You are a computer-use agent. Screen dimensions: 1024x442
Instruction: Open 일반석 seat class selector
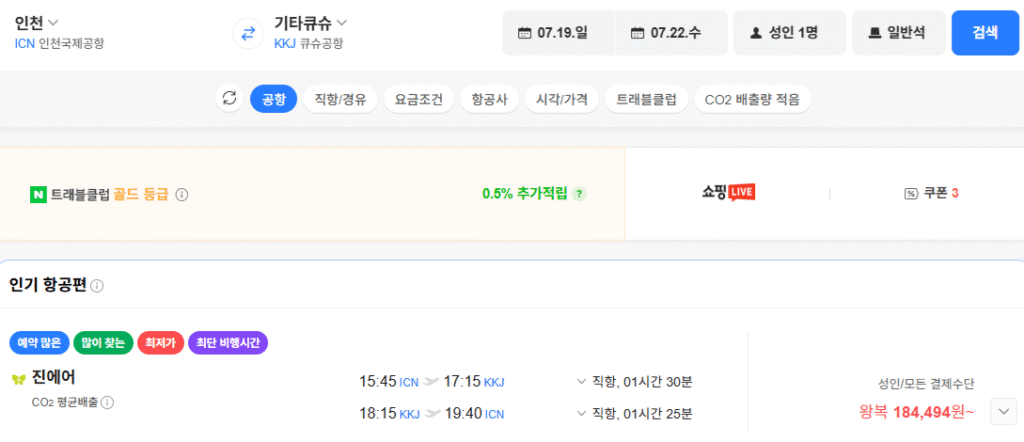899,33
